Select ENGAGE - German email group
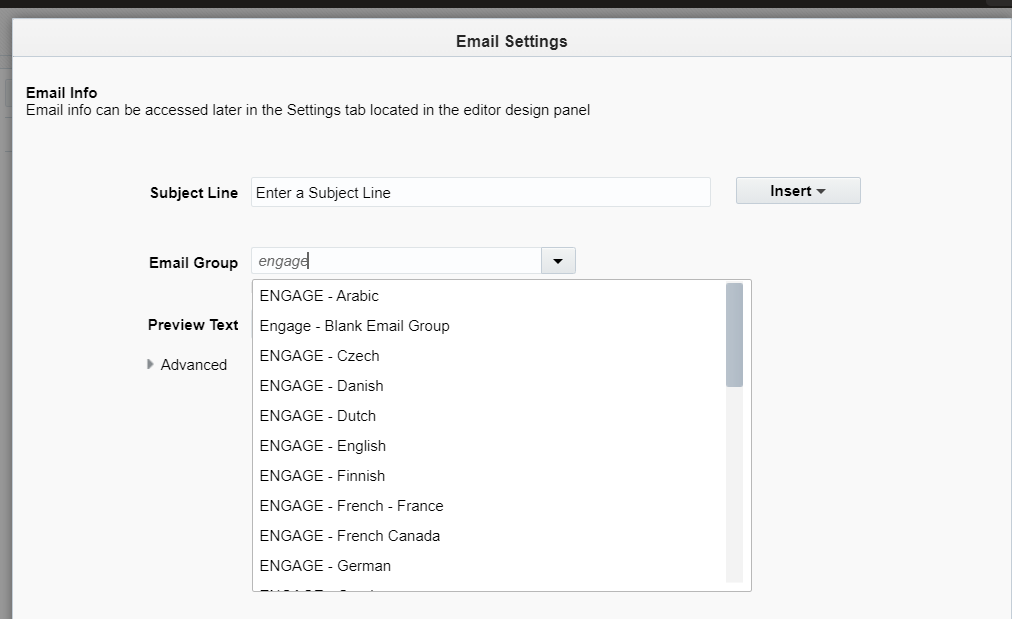Viewport: 1012px width, 619px height. 325,566
